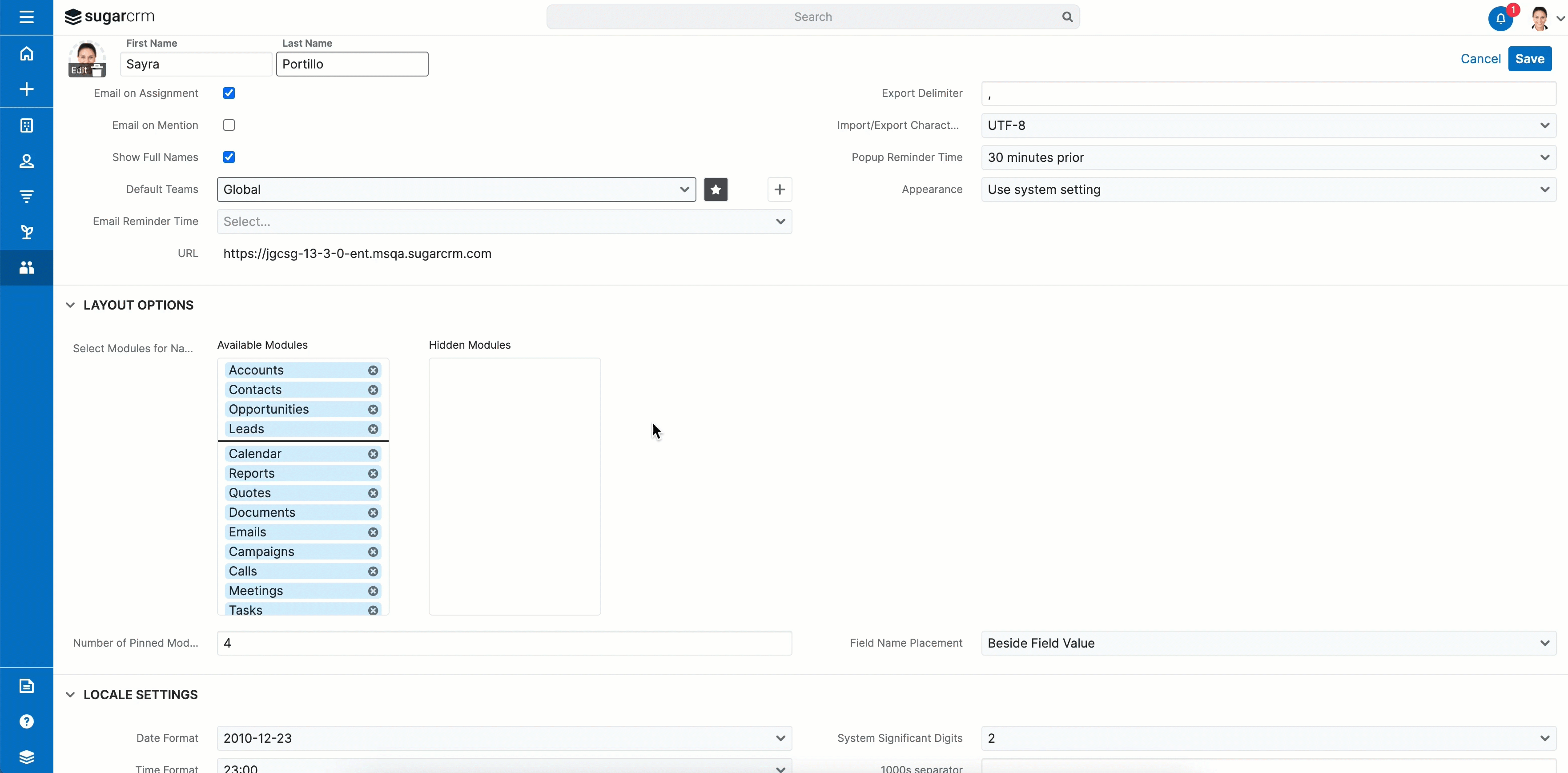
Task: Select the Accounts module icon in sidebar
Action: click(27, 125)
